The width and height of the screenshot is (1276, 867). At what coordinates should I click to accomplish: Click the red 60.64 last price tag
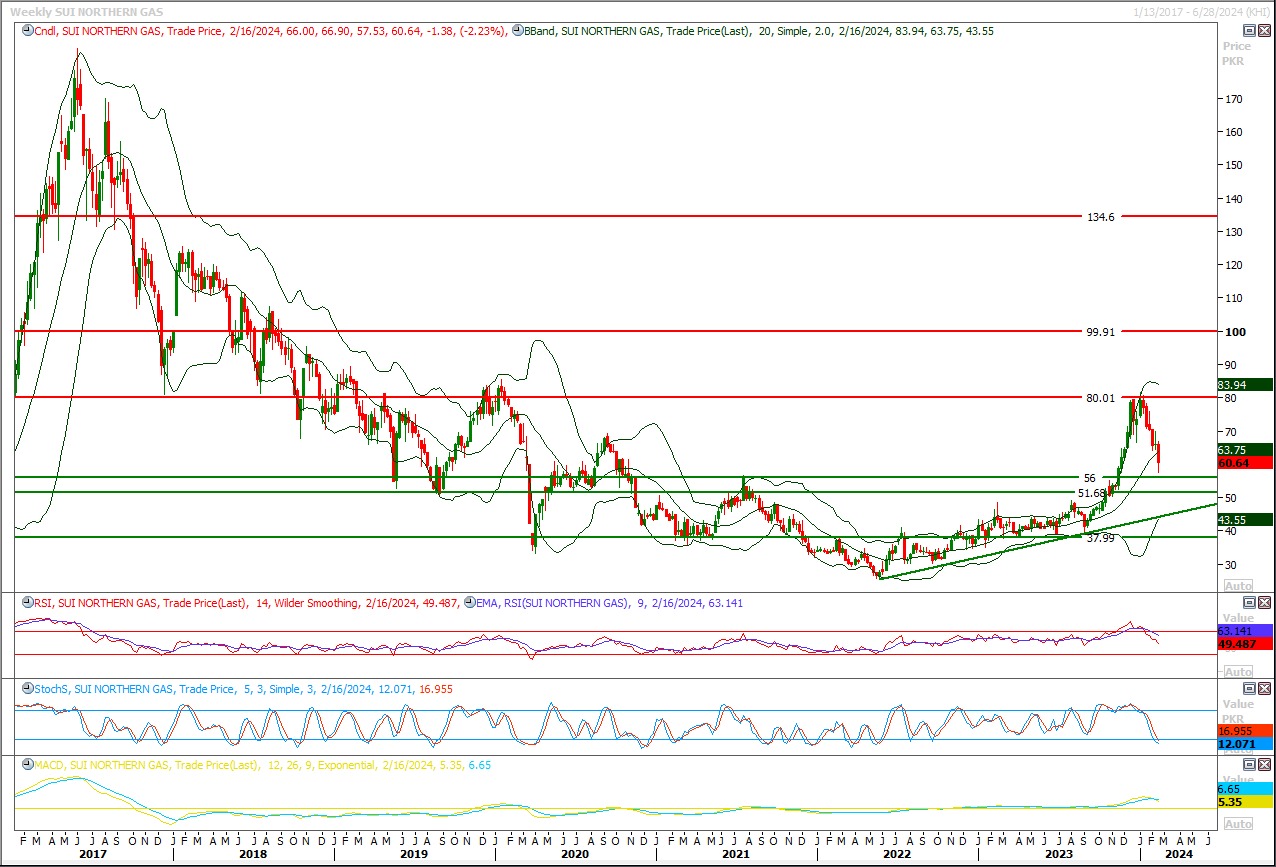[1244, 463]
